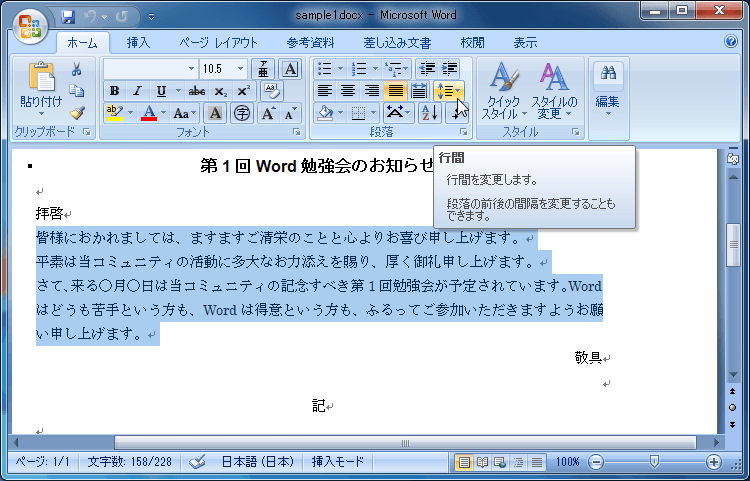The width and height of the screenshot is (750, 481).
Task: Apply strikethrough with the abc button
Action: pos(197,91)
